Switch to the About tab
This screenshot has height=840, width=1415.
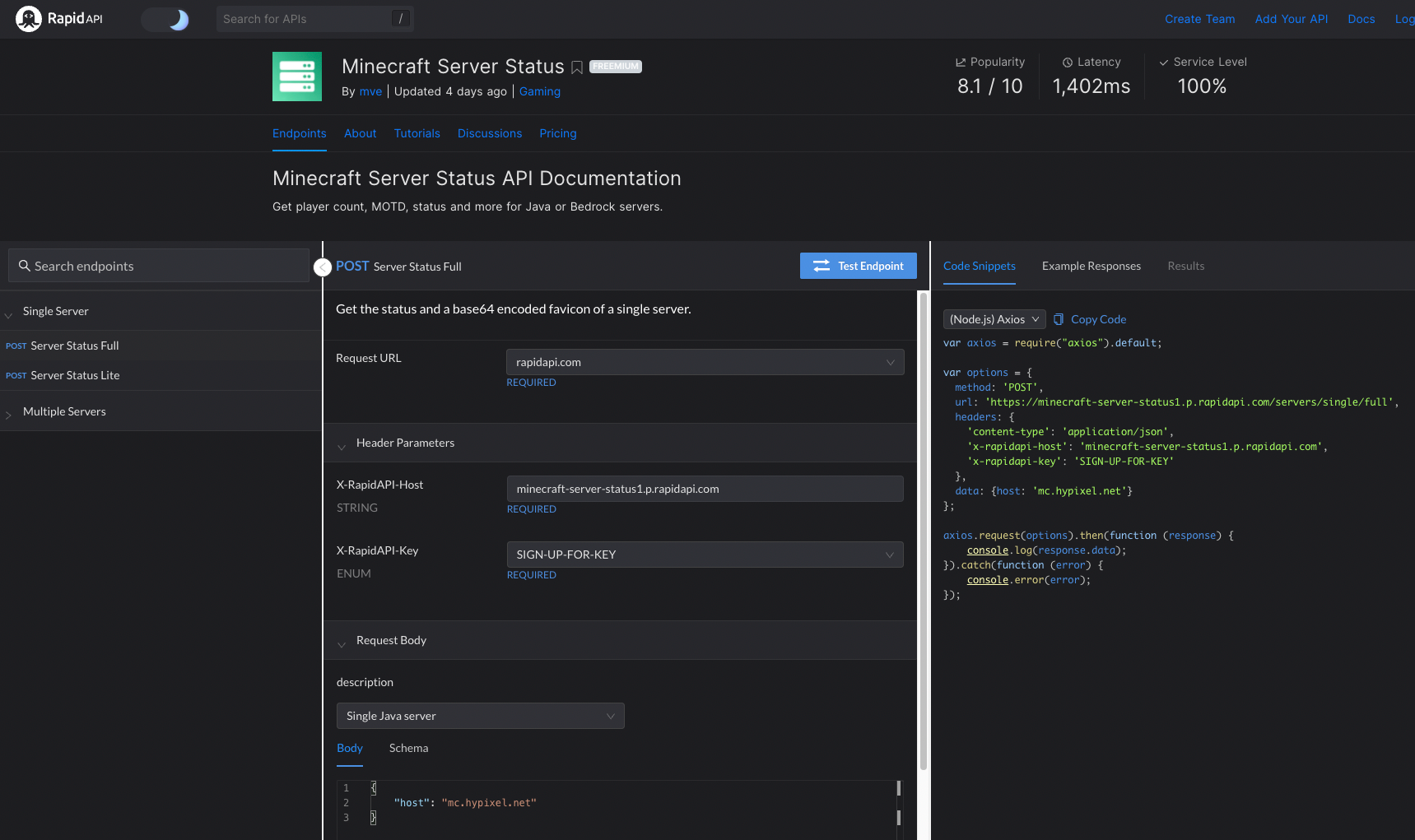pyautogui.click(x=361, y=133)
